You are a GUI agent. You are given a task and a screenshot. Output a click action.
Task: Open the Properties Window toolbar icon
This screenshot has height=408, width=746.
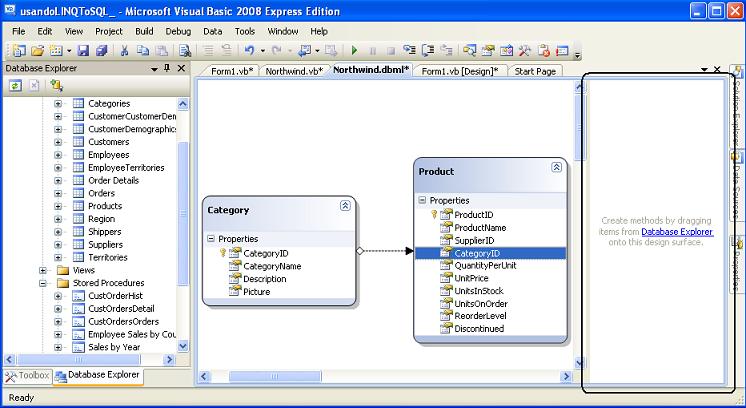(x=488, y=50)
